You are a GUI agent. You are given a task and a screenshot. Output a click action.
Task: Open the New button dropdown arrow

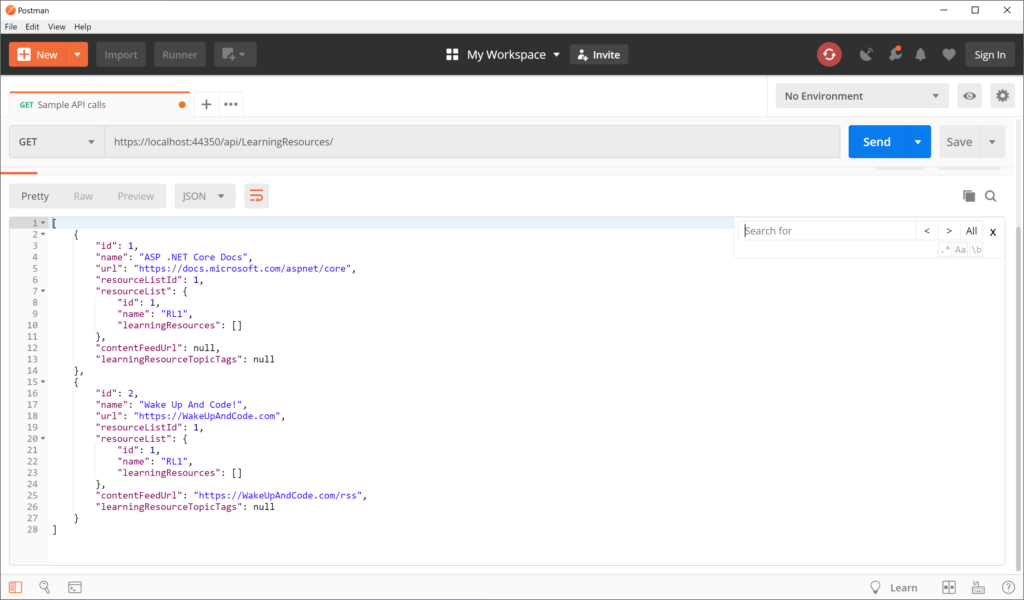tap(77, 55)
